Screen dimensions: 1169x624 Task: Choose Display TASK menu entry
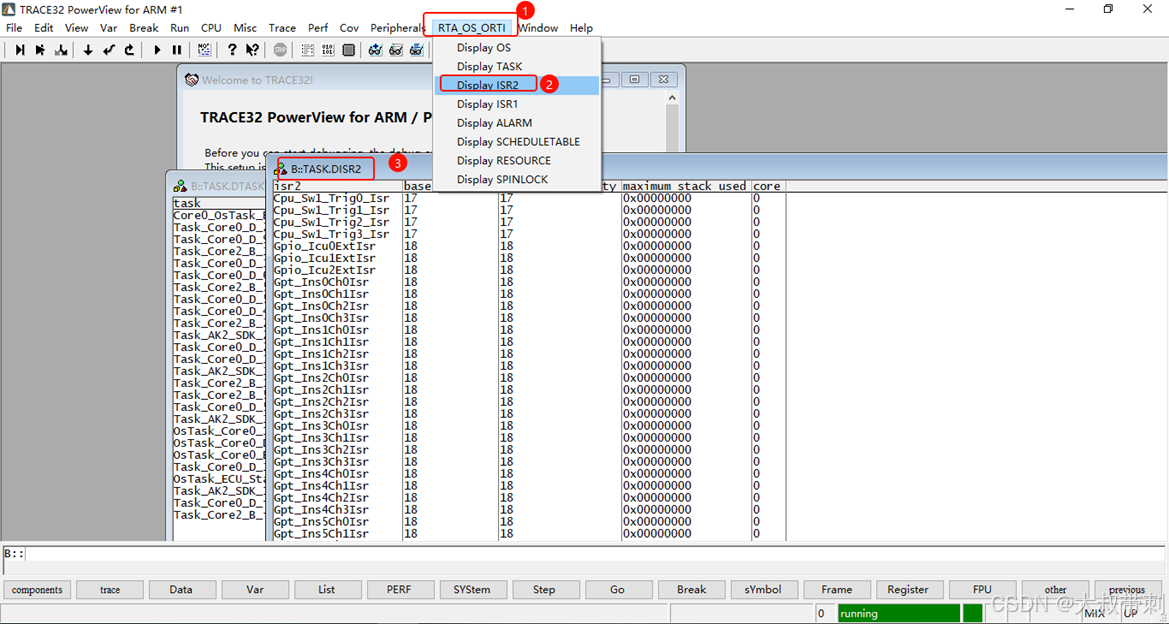point(517,66)
